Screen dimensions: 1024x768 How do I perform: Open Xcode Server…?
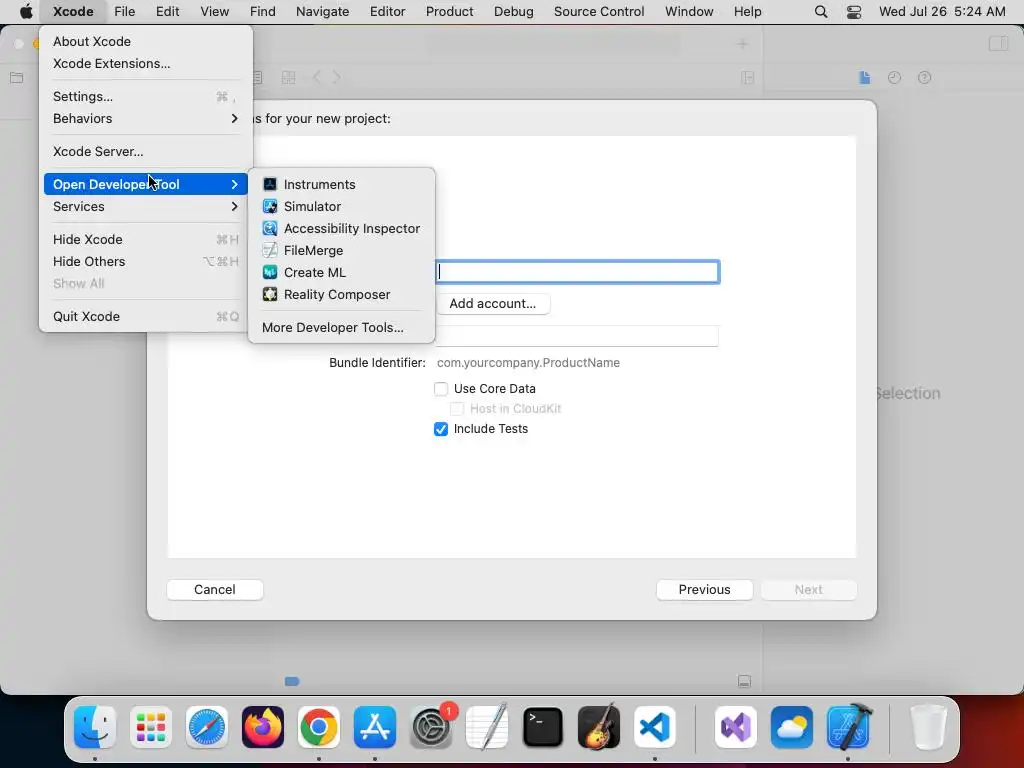coord(146,152)
